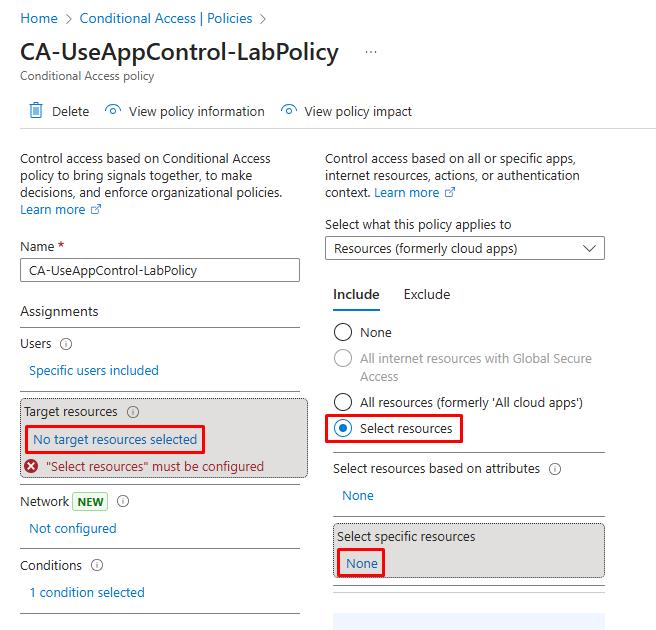Open the Specific users included link
The height and width of the screenshot is (630, 656).
(x=94, y=370)
